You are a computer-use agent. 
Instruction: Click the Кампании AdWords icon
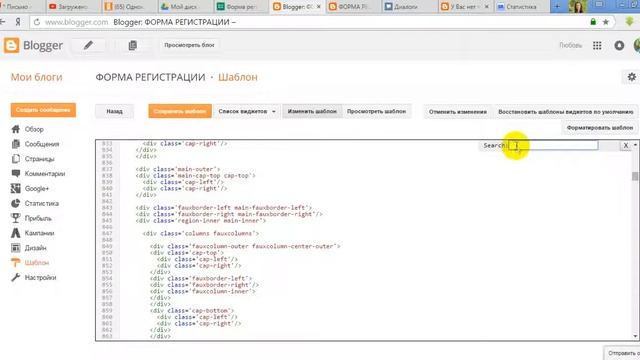tap(16, 233)
